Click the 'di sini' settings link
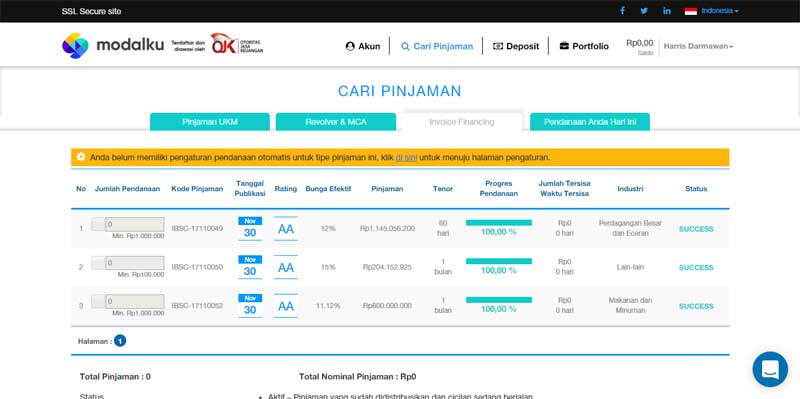This screenshot has width=800, height=399. click(406, 157)
